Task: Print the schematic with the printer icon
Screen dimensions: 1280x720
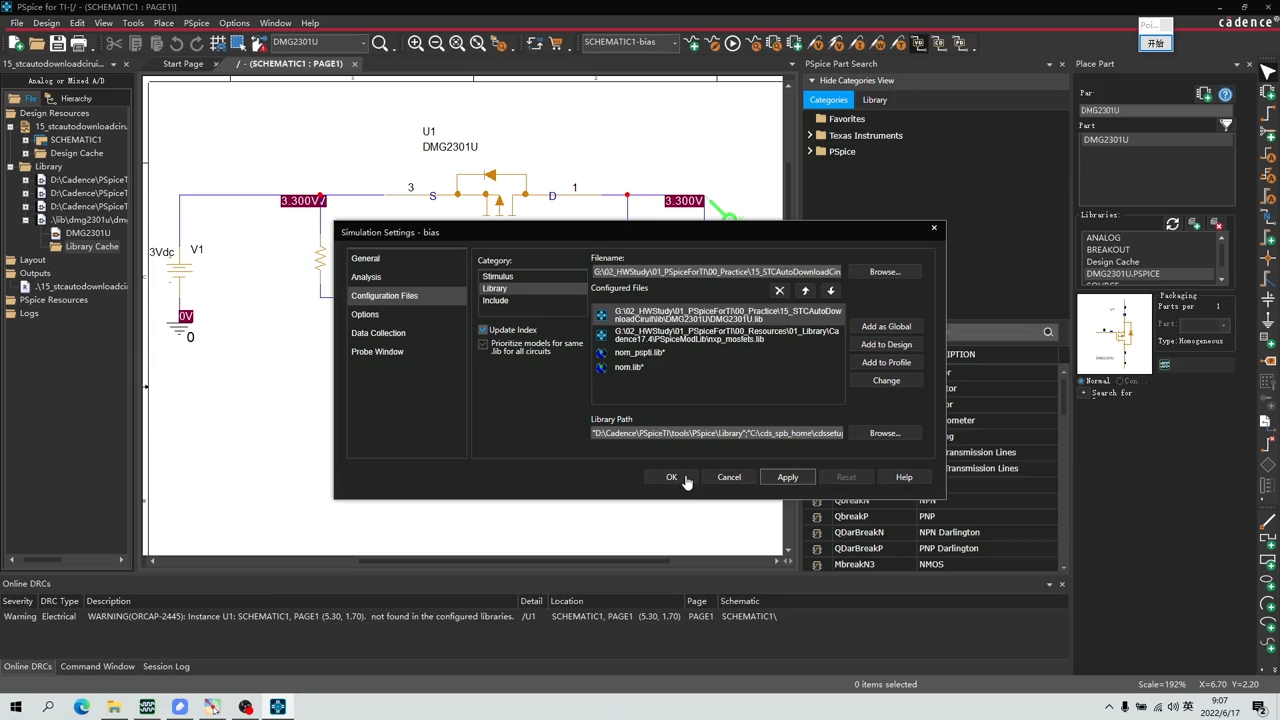Action: pyautogui.click(x=79, y=43)
